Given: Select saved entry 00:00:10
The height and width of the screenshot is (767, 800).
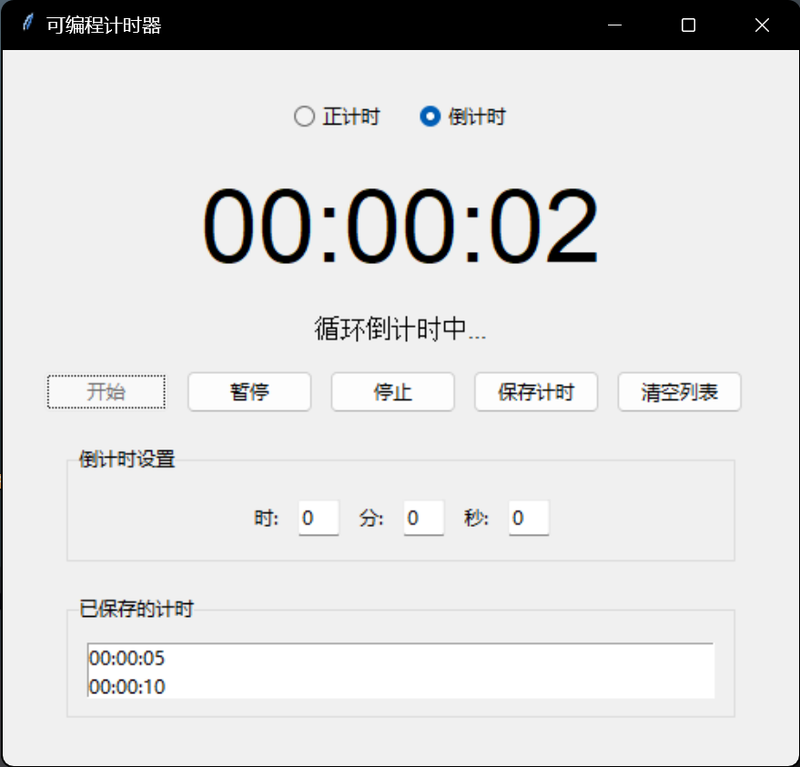Looking at the screenshot, I should (x=401, y=687).
